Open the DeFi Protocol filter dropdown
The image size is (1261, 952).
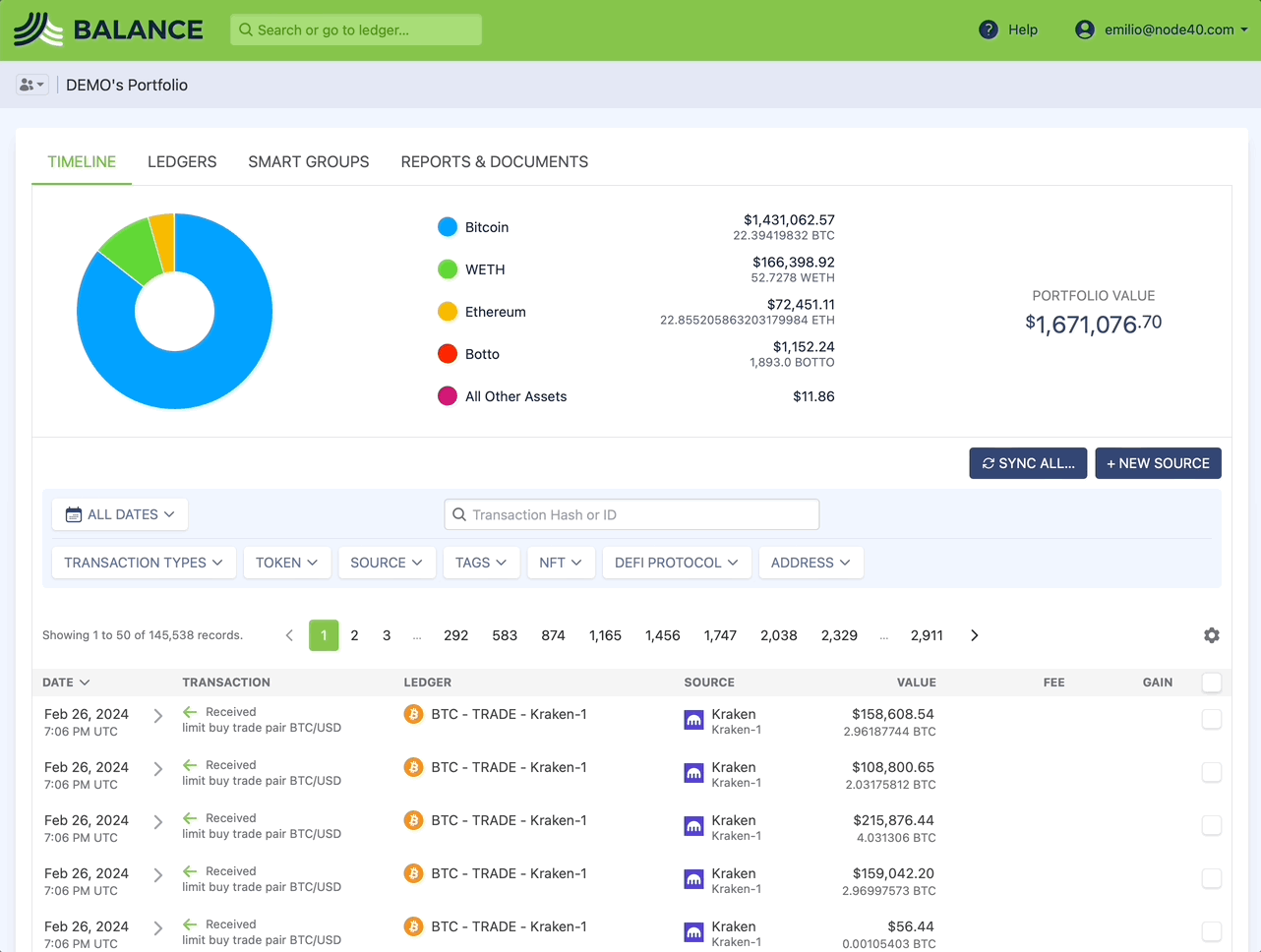tap(677, 563)
